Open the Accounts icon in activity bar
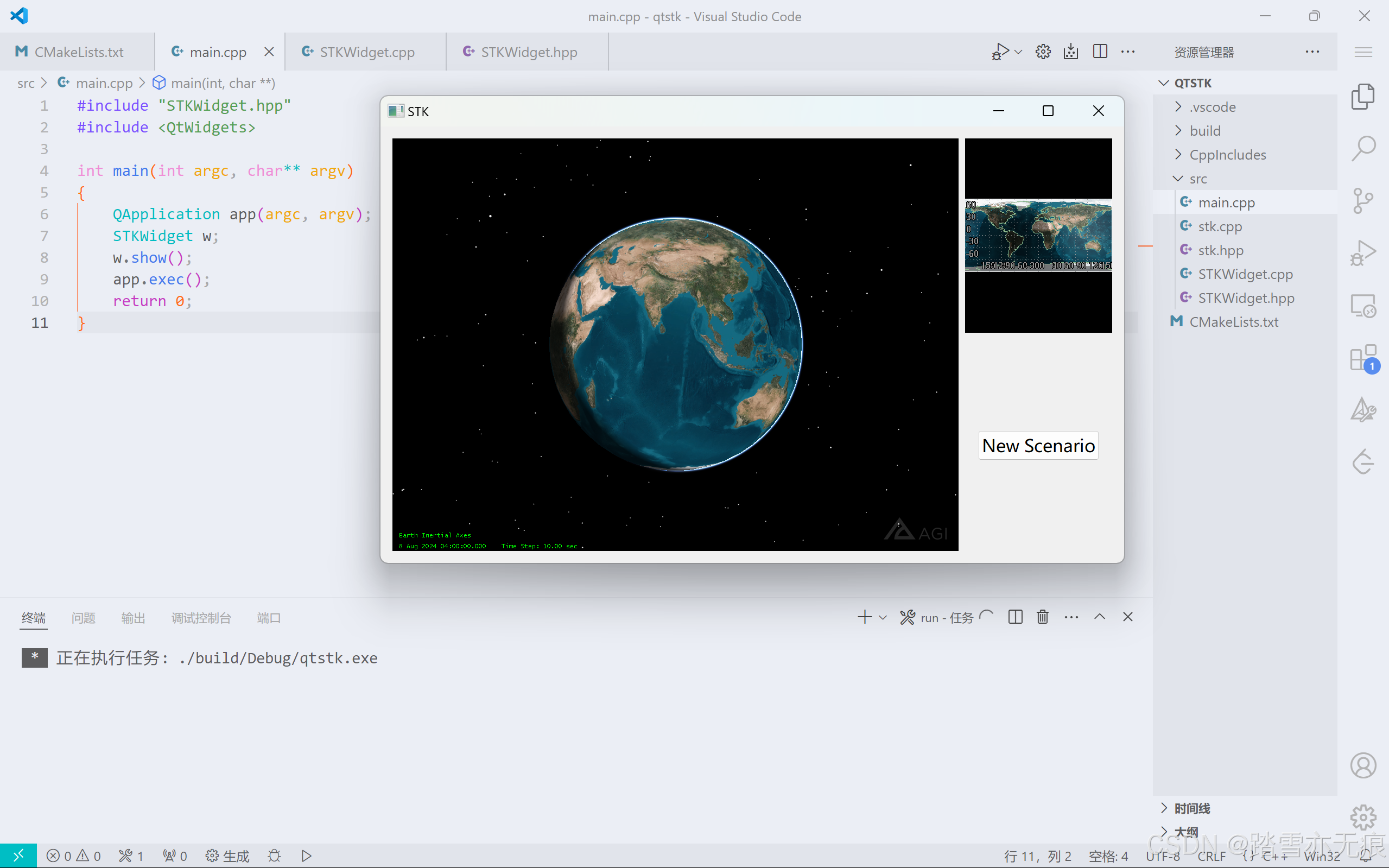 click(1362, 765)
